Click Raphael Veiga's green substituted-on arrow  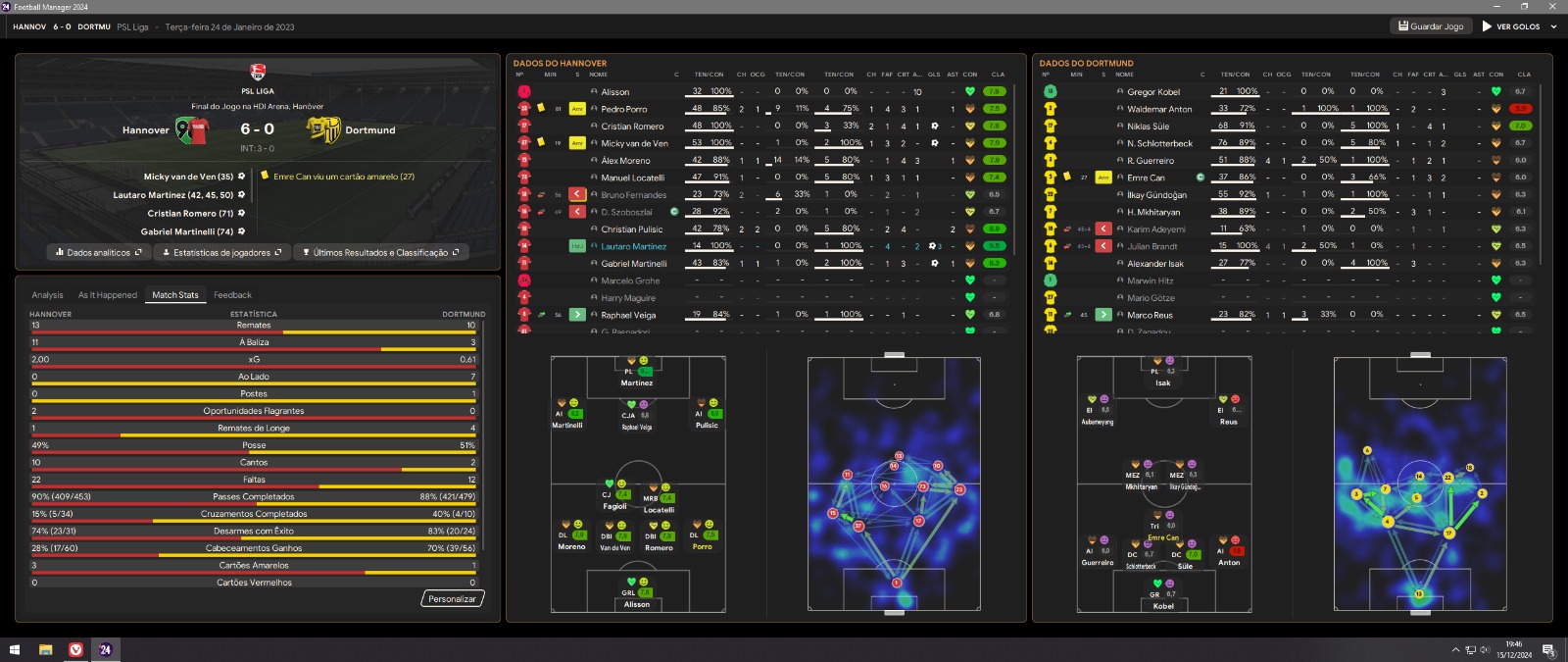click(x=577, y=315)
